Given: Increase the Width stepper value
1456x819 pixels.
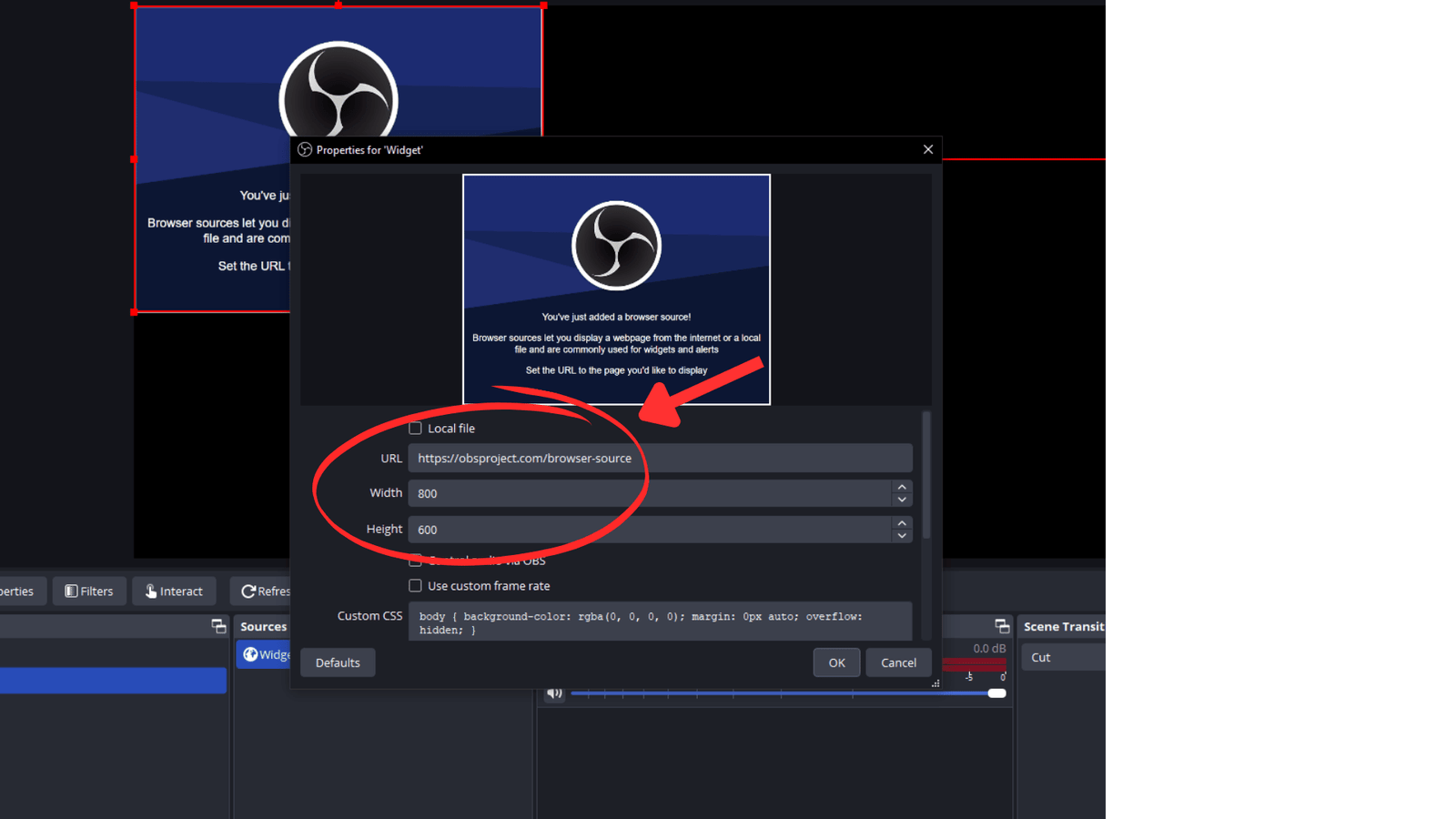Looking at the screenshot, I should pyautogui.click(x=902, y=487).
